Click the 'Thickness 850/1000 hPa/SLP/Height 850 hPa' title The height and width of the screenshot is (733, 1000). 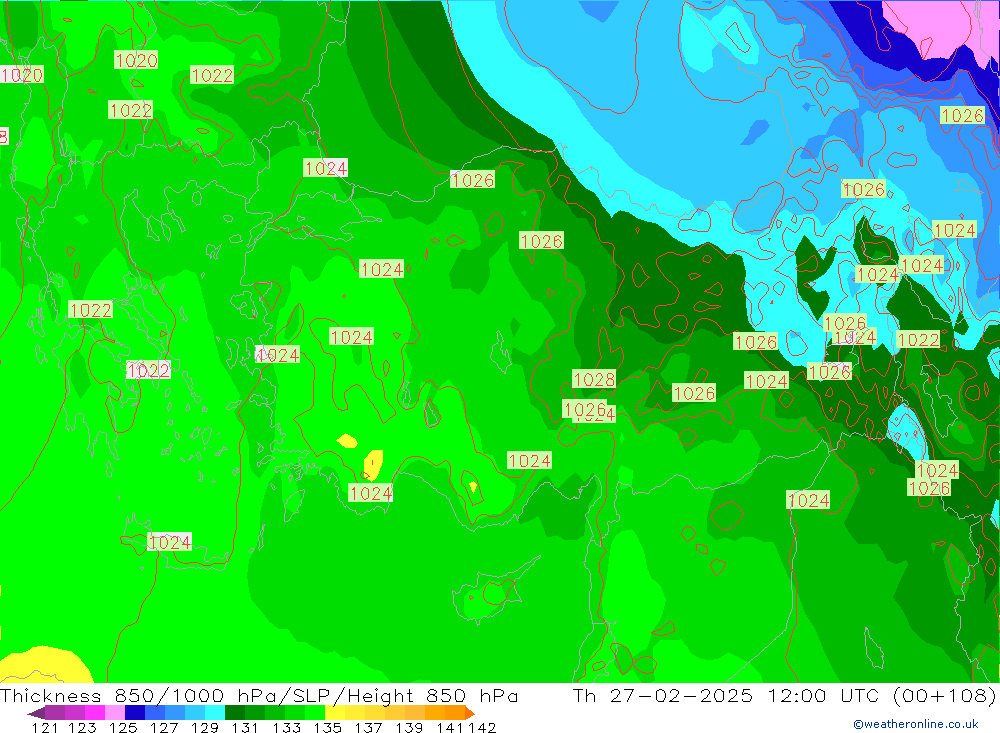click(259, 695)
